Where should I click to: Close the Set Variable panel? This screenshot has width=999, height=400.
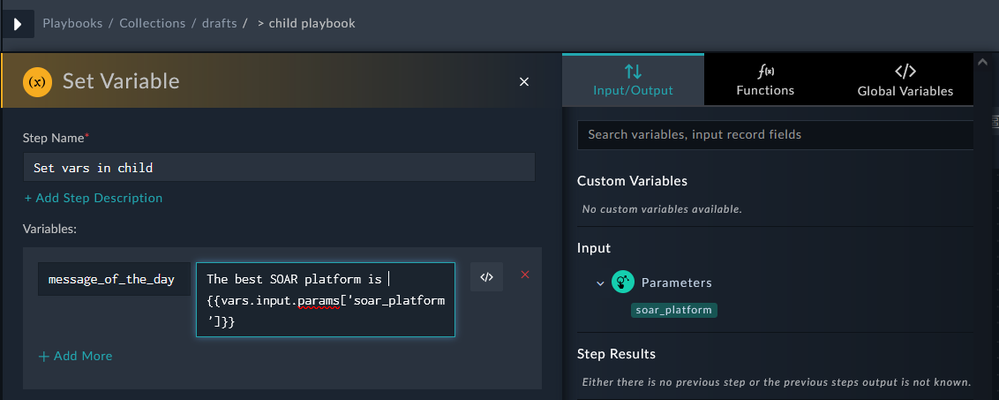tap(524, 81)
